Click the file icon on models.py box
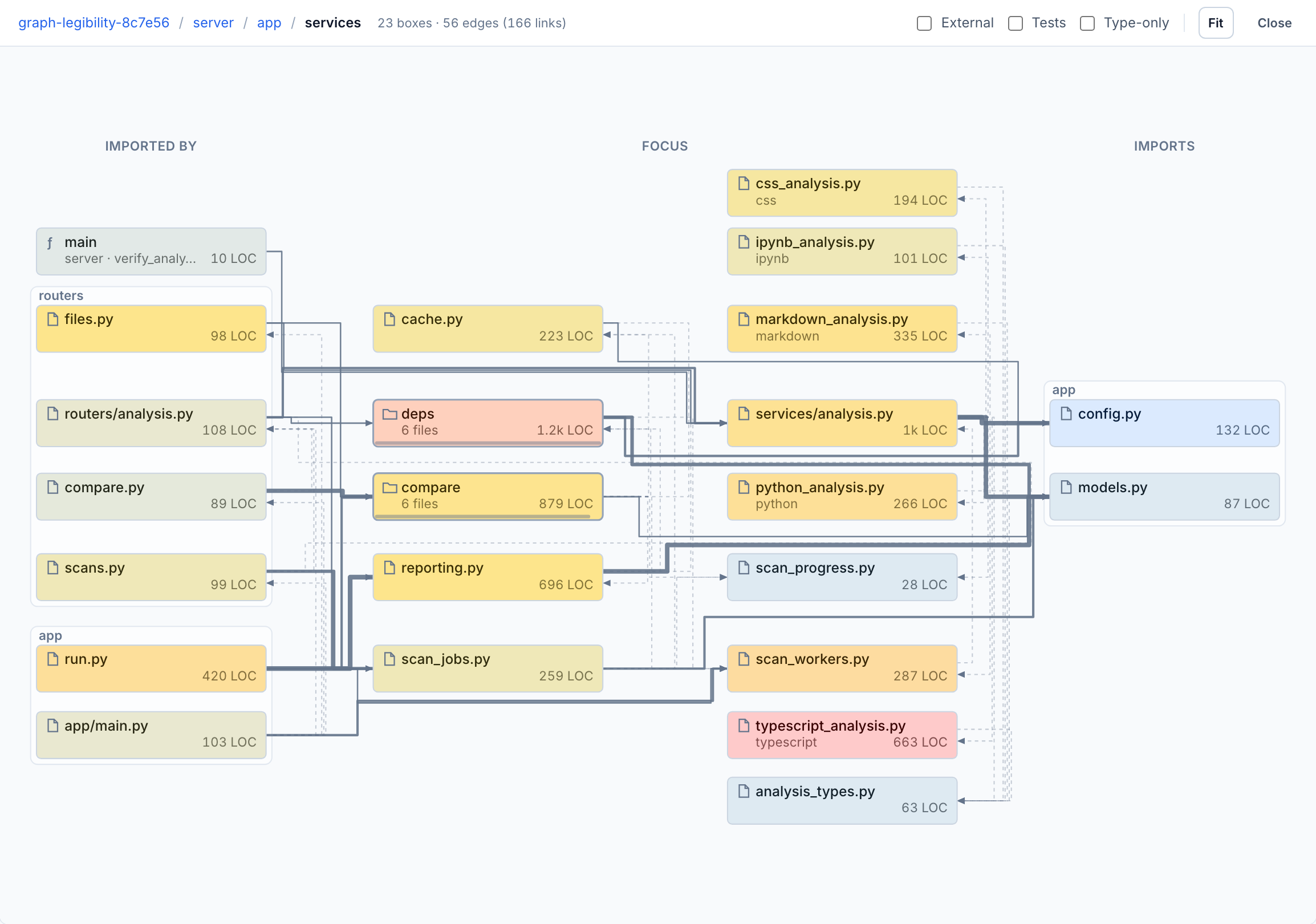 point(1066,488)
